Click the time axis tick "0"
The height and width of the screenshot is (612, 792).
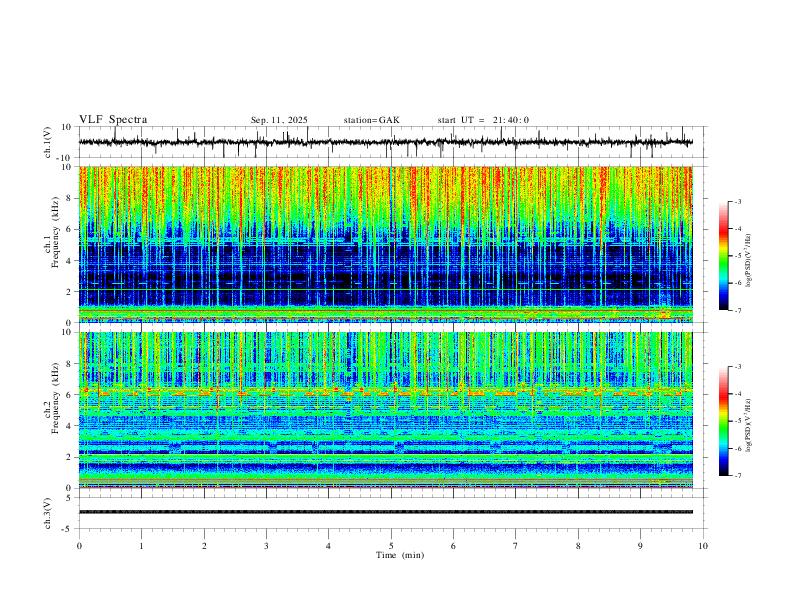tap(79, 546)
